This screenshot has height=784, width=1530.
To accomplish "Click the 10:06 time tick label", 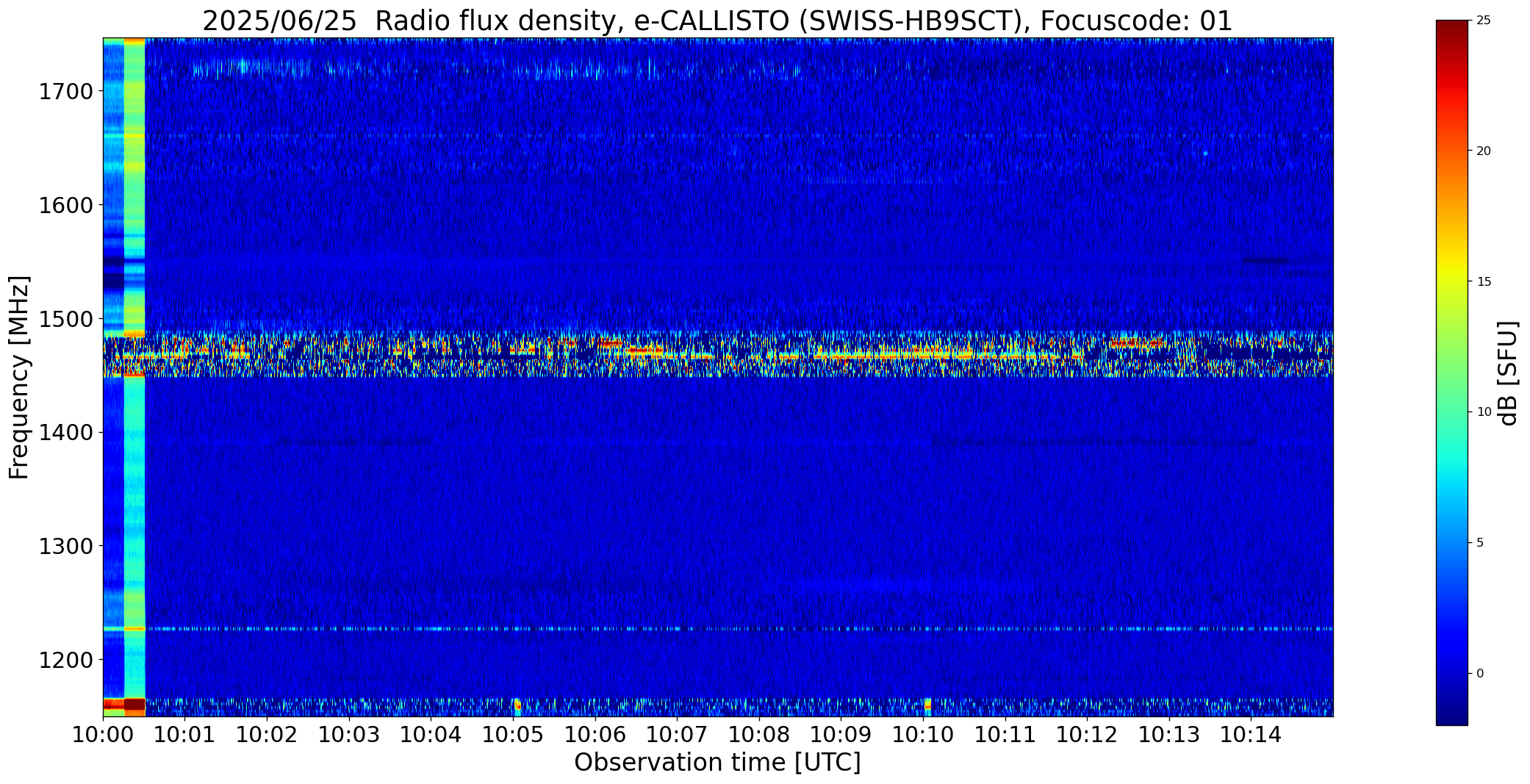I will tap(595, 735).
